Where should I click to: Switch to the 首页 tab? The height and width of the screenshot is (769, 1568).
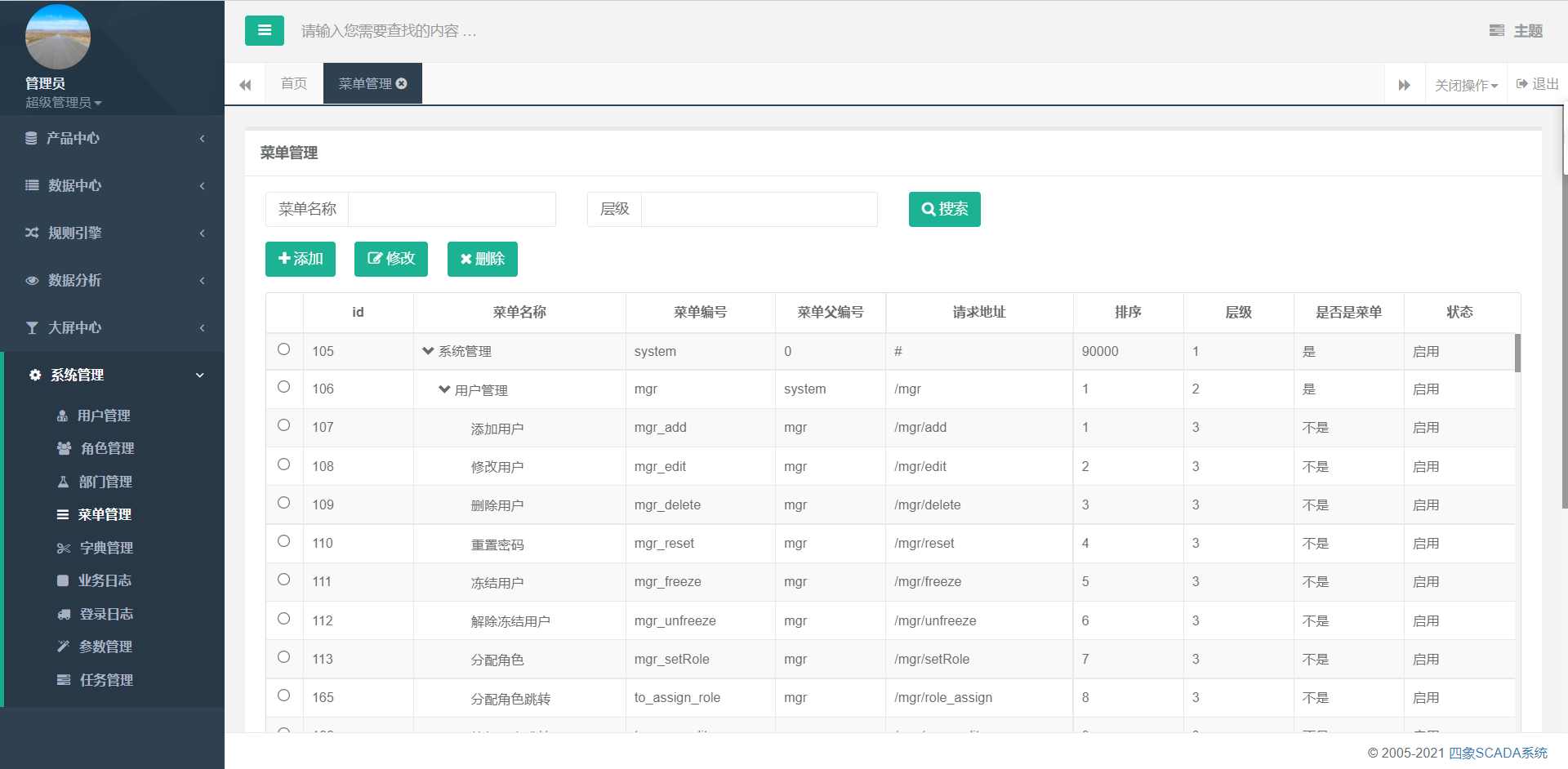coord(294,83)
